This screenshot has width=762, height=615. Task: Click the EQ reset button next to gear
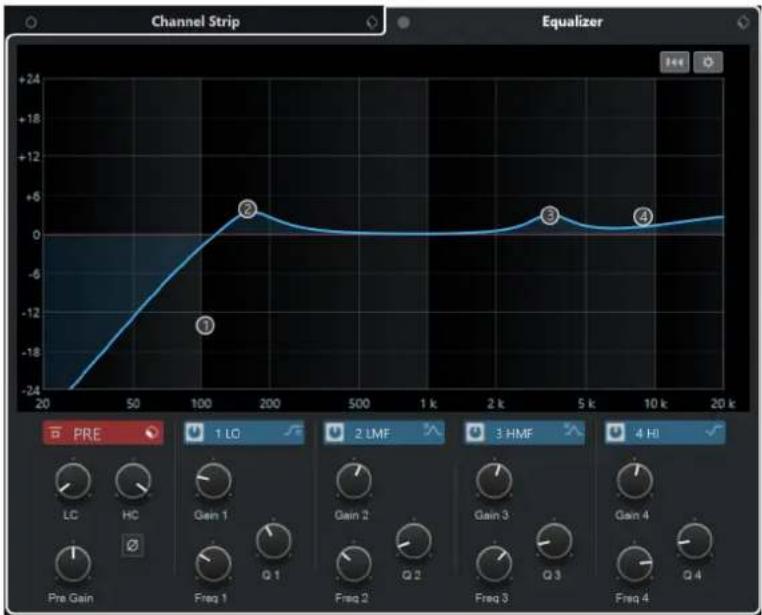pyautogui.click(x=675, y=62)
